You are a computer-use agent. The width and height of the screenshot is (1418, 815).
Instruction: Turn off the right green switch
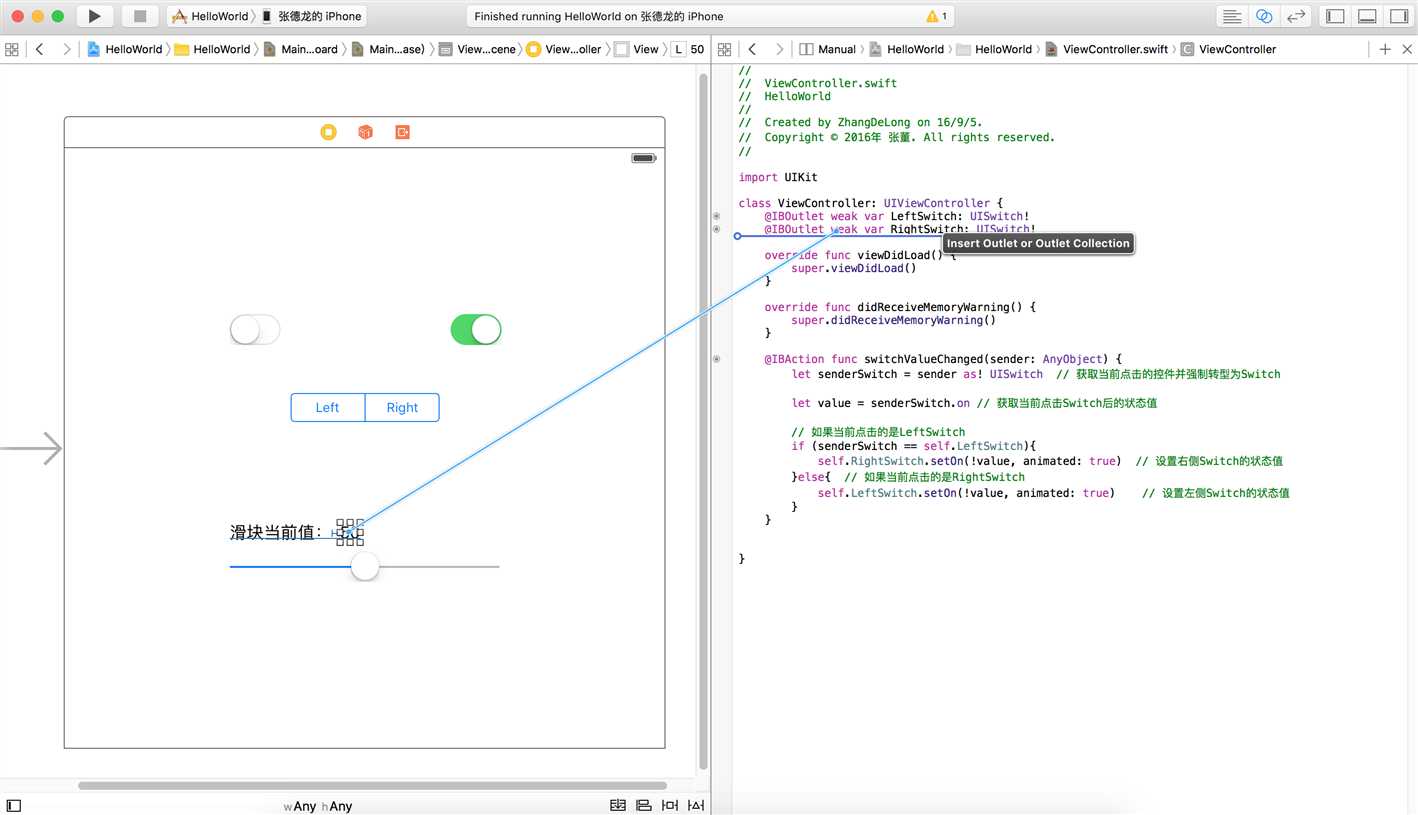[476, 329]
